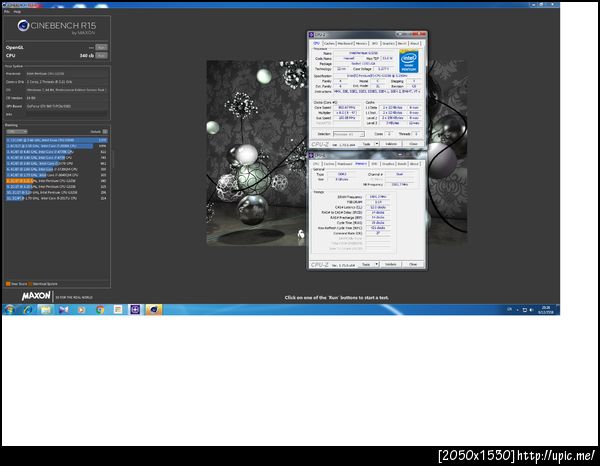The width and height of the screenshot is (600, 466).
Task: Select Graphics tab in CPU-tab CPU-Z window
Action: pyautogui.click(x=388, y=44)
